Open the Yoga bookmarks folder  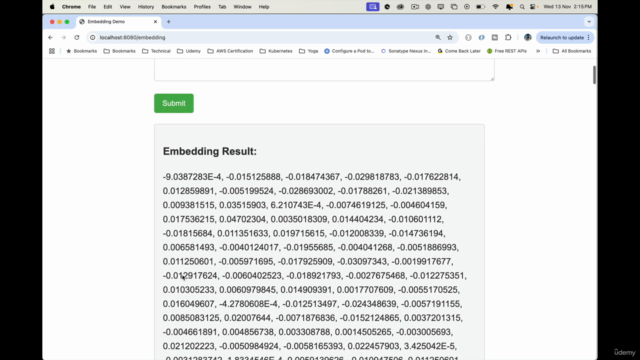click(309, 51)
